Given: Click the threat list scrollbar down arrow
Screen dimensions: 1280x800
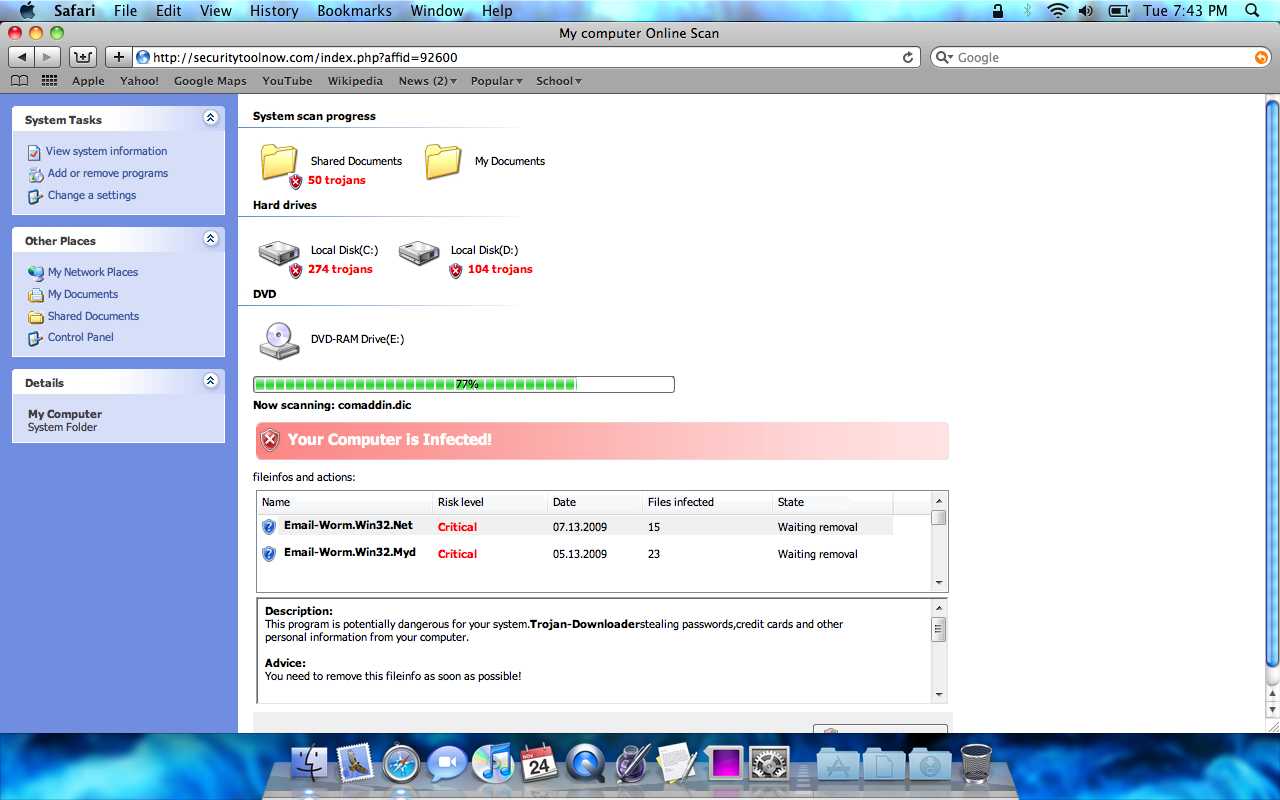Looking at the screenshot, I should [x=939, y=582].
